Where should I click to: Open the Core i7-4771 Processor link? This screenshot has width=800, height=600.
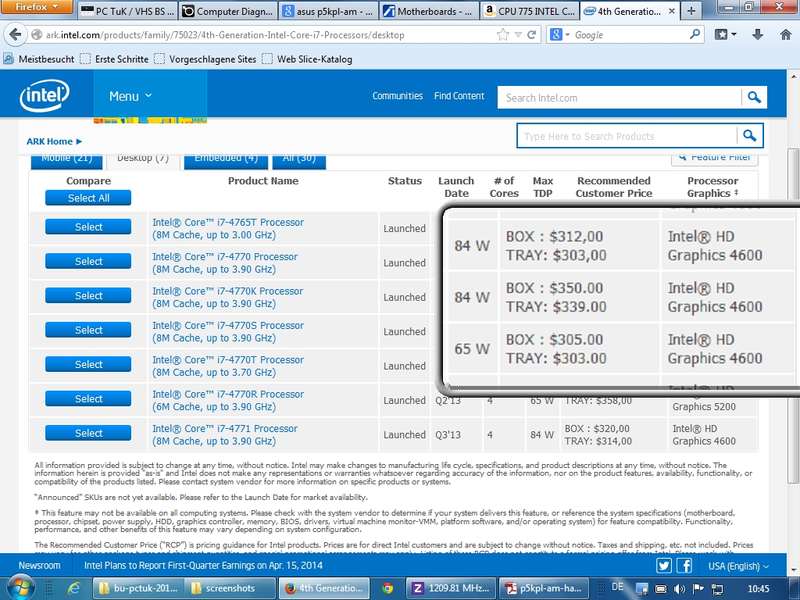[225, 435]
